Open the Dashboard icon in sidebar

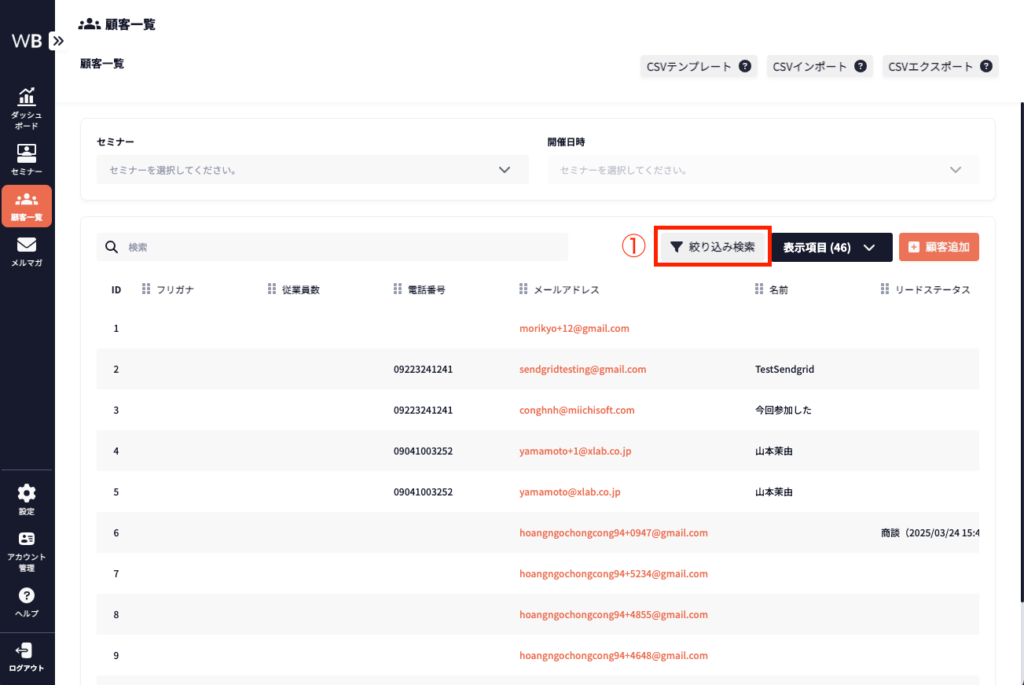pos(27,99)
